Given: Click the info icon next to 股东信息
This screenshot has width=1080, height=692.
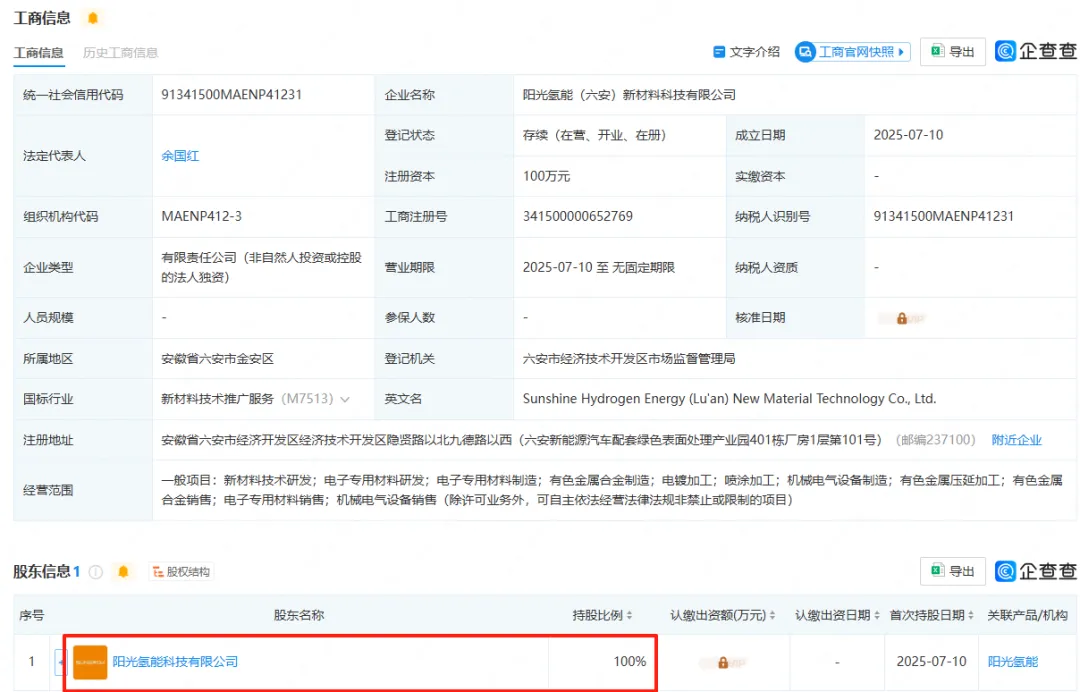Looking at the screenshot, I should point(96,572).
